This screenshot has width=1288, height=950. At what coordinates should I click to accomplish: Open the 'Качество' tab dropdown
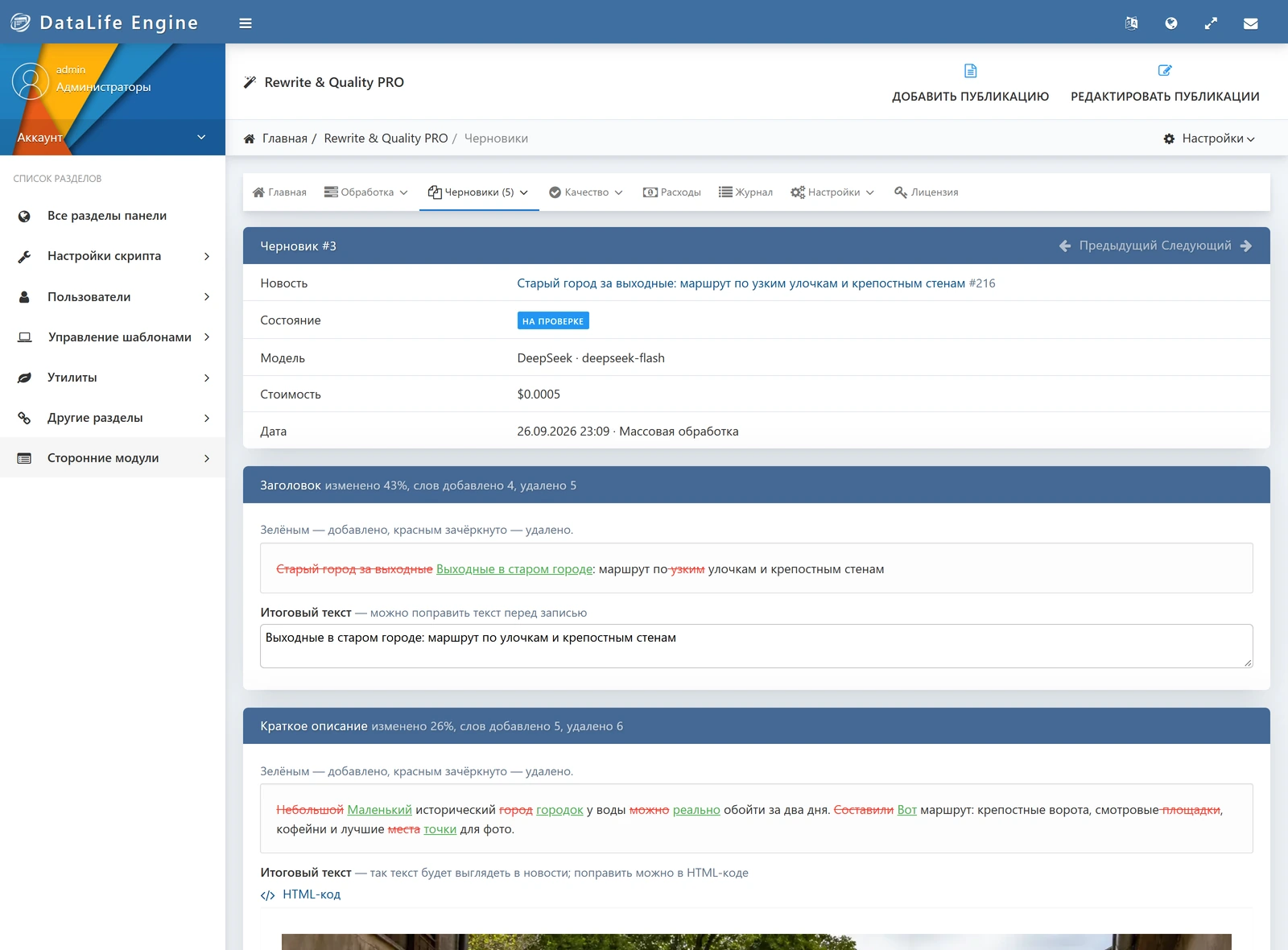tap(586, 192)
